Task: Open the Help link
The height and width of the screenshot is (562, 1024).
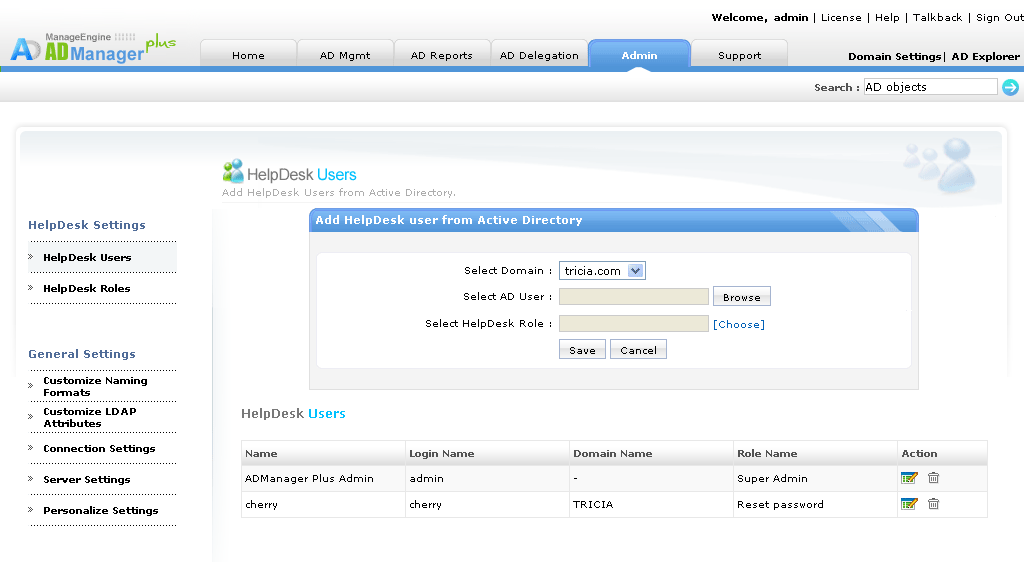Action: [x=887, y=18]
